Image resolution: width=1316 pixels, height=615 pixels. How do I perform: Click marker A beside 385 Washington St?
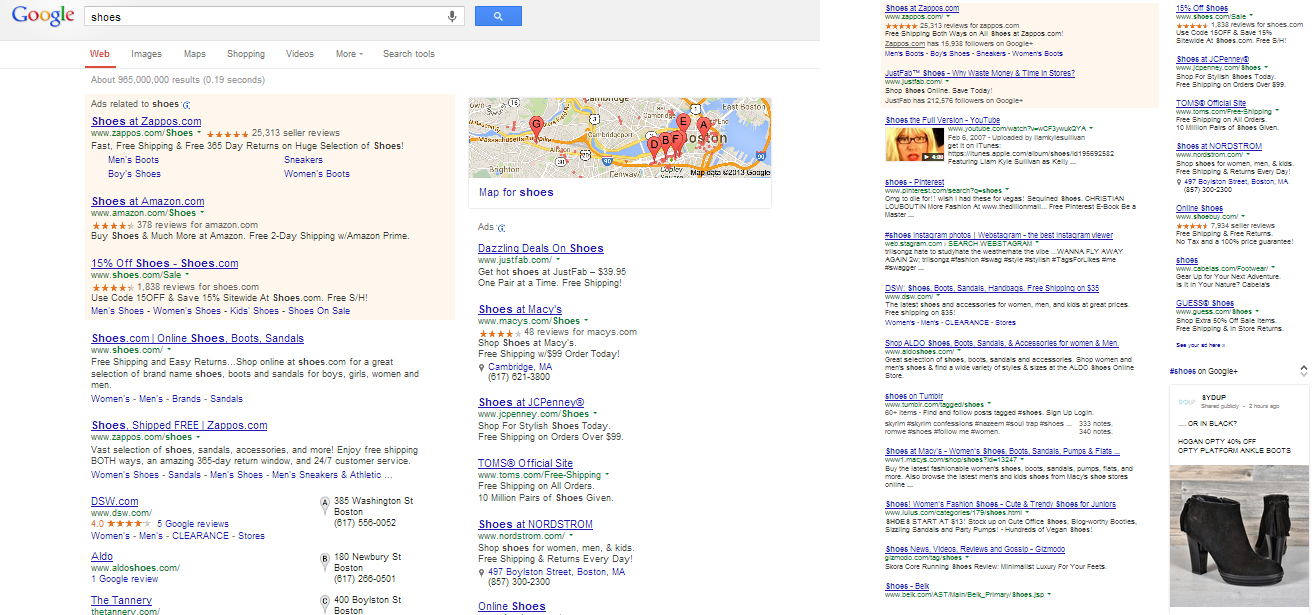pos(324,503)
